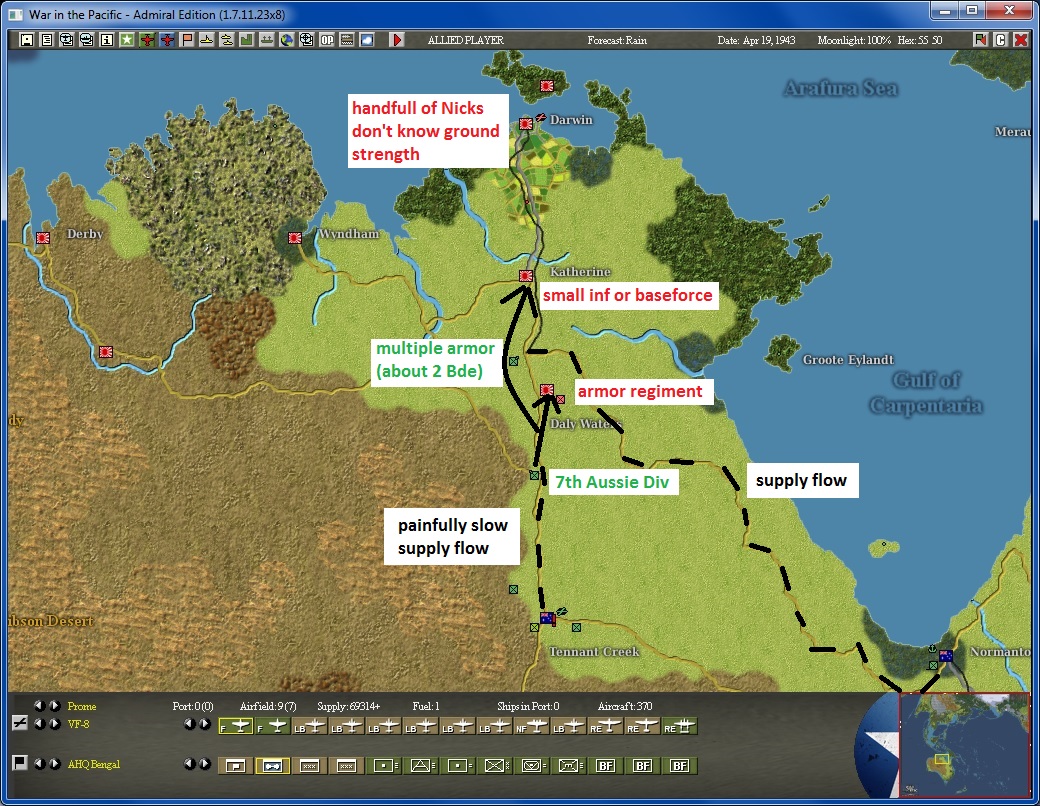Select the NF night fighter unit icon
This screenshot has height=806, width=1040.
[x=531, y=727]
